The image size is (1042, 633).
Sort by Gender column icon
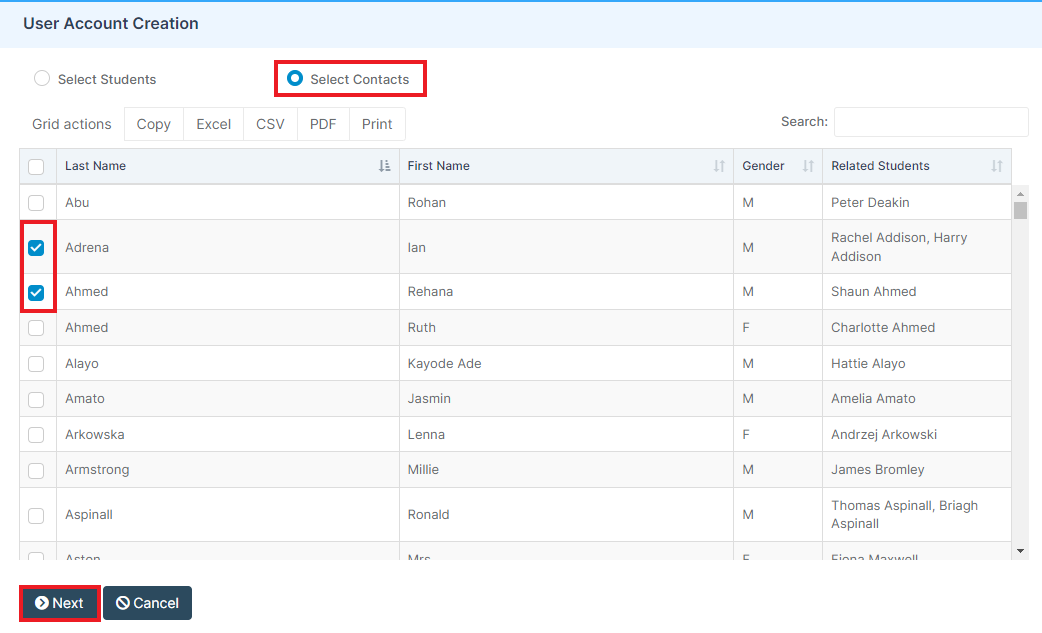click(x=808, y=166)
